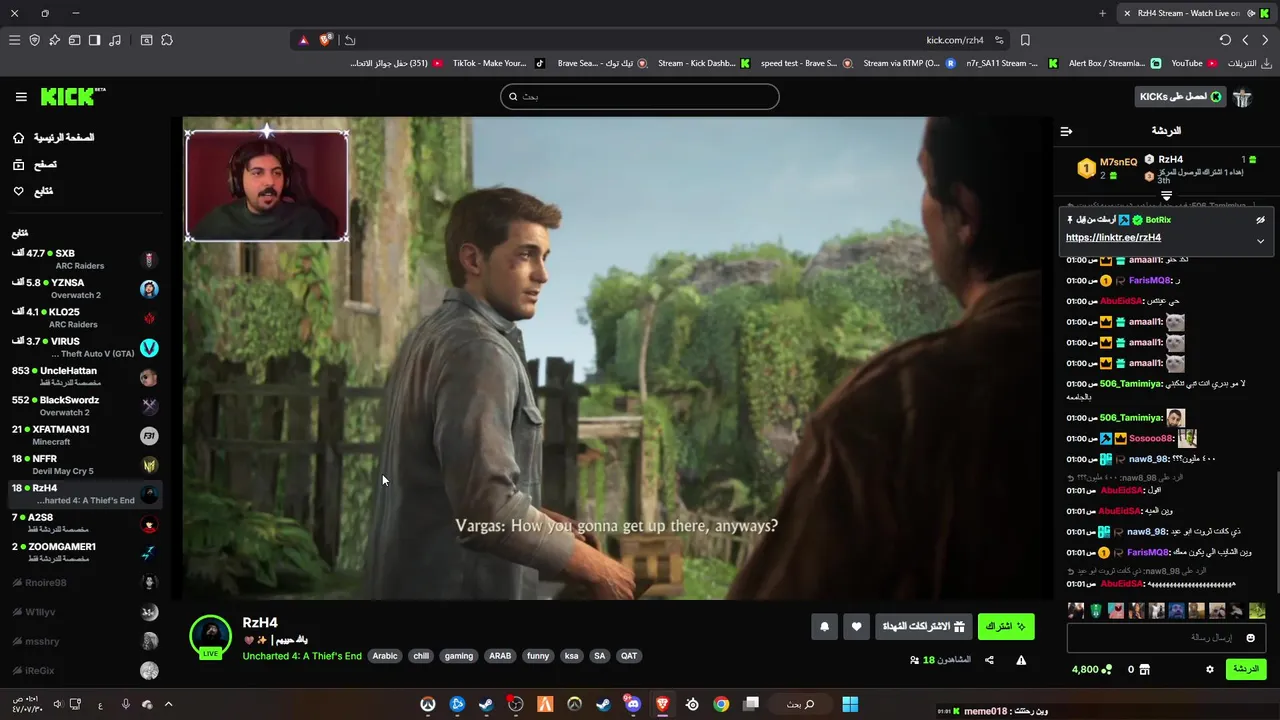Open KLO25 channel in sidebar
The image size is (1280, 720).
pyautogui.click(x=85, y=318)
